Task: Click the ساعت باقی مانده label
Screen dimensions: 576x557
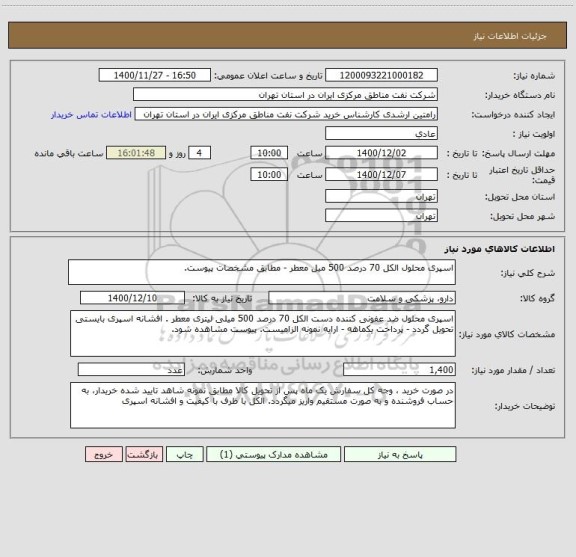Action: point(69,153)
